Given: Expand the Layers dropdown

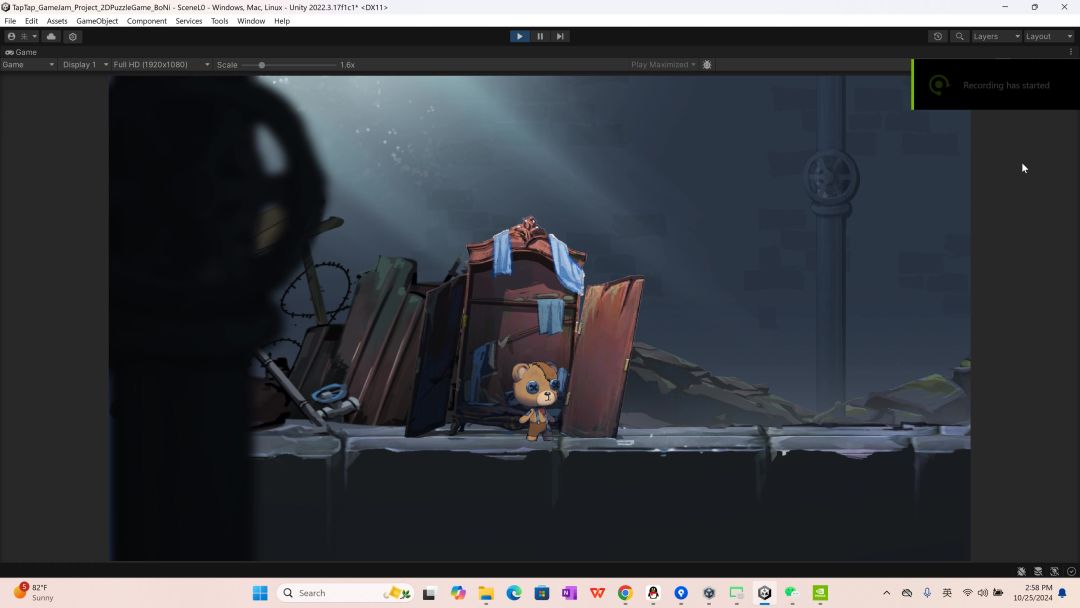Looking at the screenshot, I should (x=996, y=36).
